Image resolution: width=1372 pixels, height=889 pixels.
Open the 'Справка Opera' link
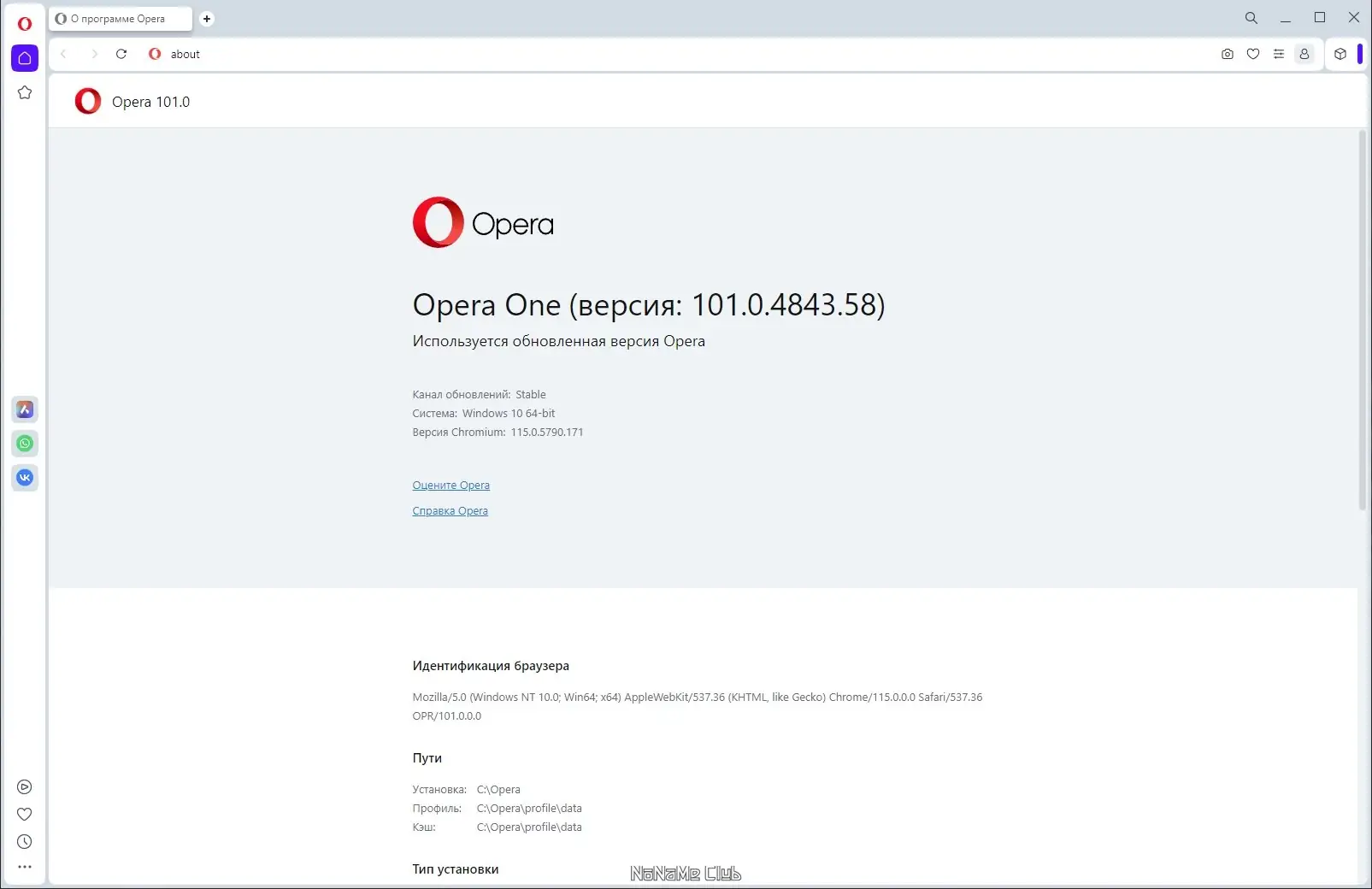450,511
